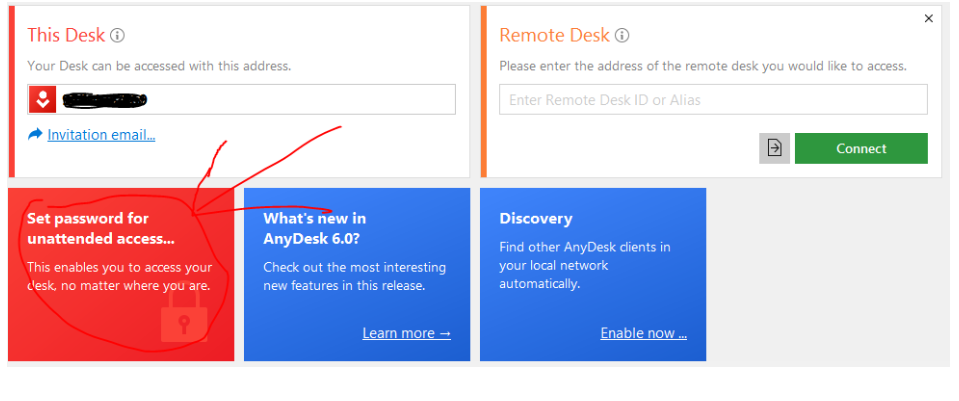Click the green Connect button
The height and width of the screenshot is (401, 959).
[861, 149]
